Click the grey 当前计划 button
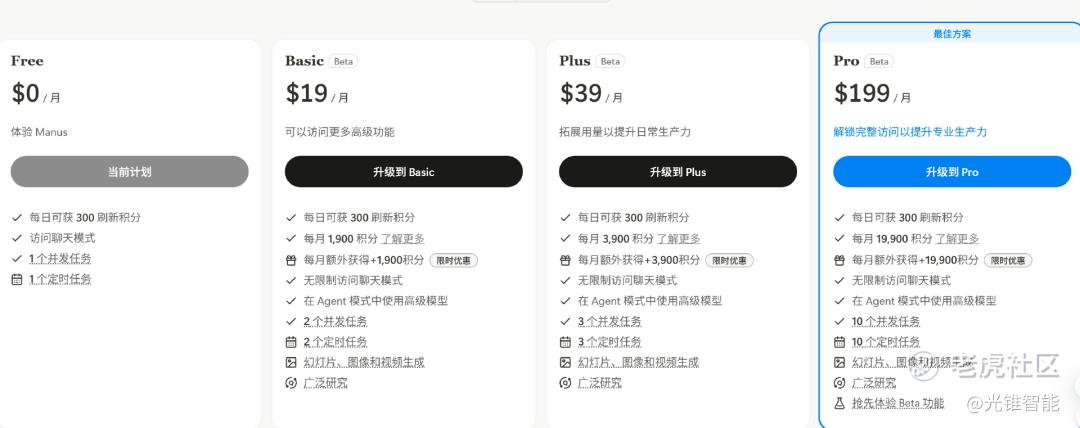 [x=129, y=172]
